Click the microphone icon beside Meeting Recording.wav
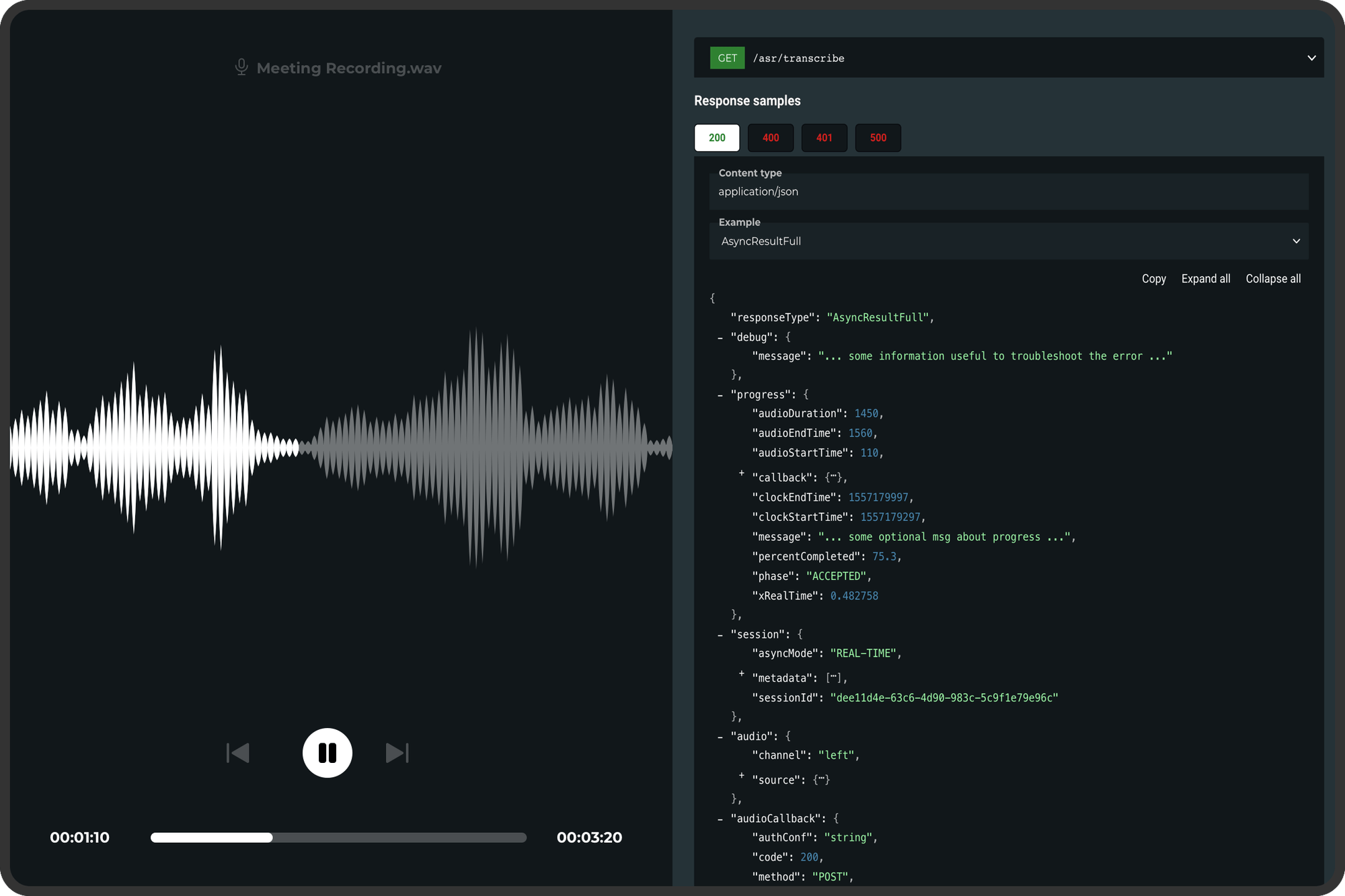This screenshot has height=896, width=1345. point(241,67)
